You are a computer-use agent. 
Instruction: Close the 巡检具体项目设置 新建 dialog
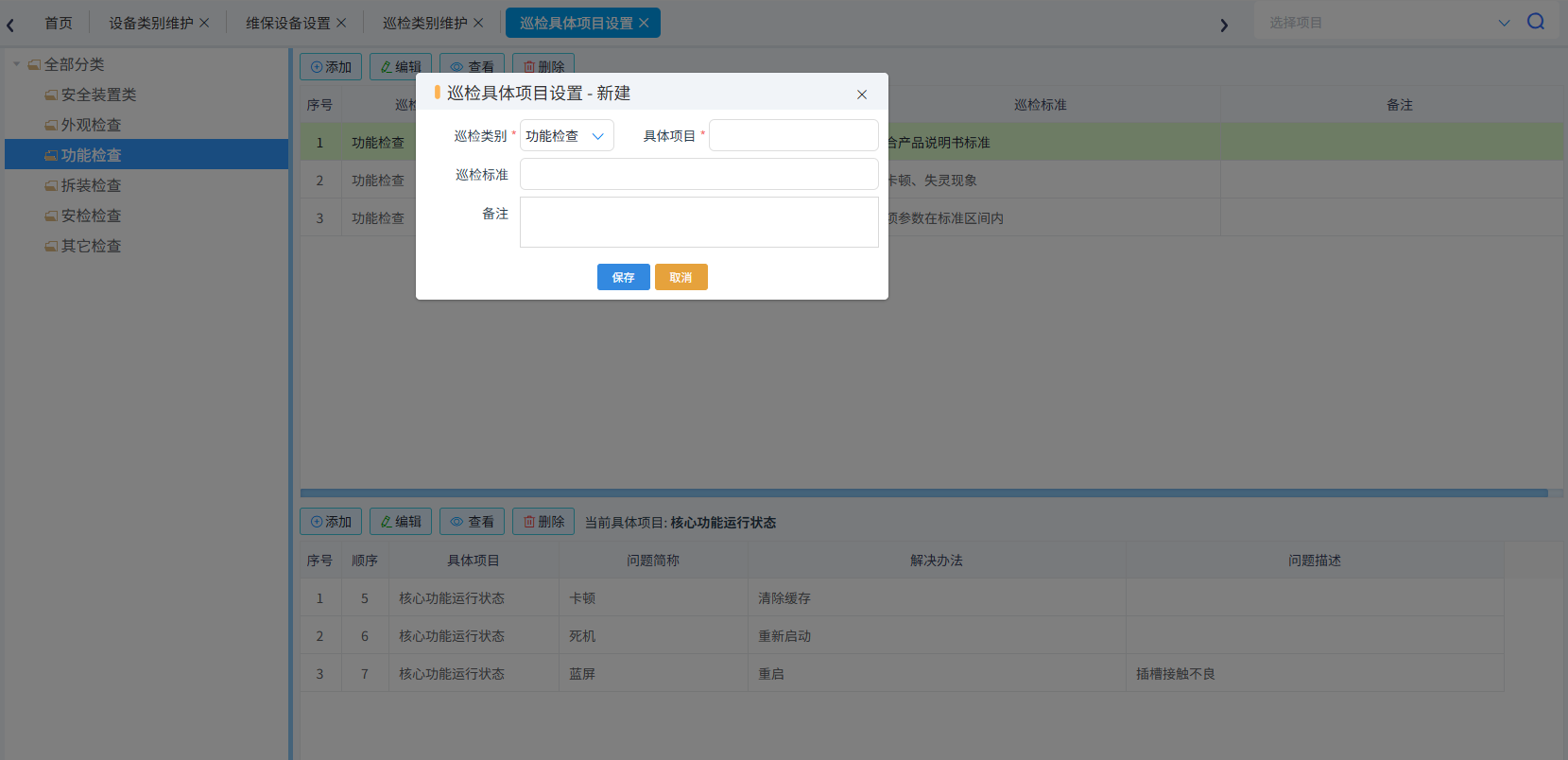[x=862, y=95]
